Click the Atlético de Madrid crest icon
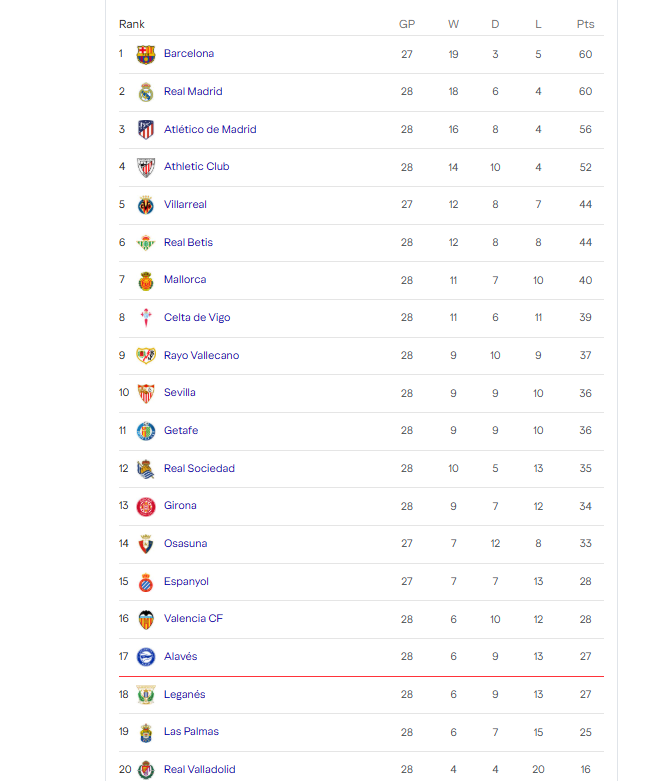 [146, 129]
